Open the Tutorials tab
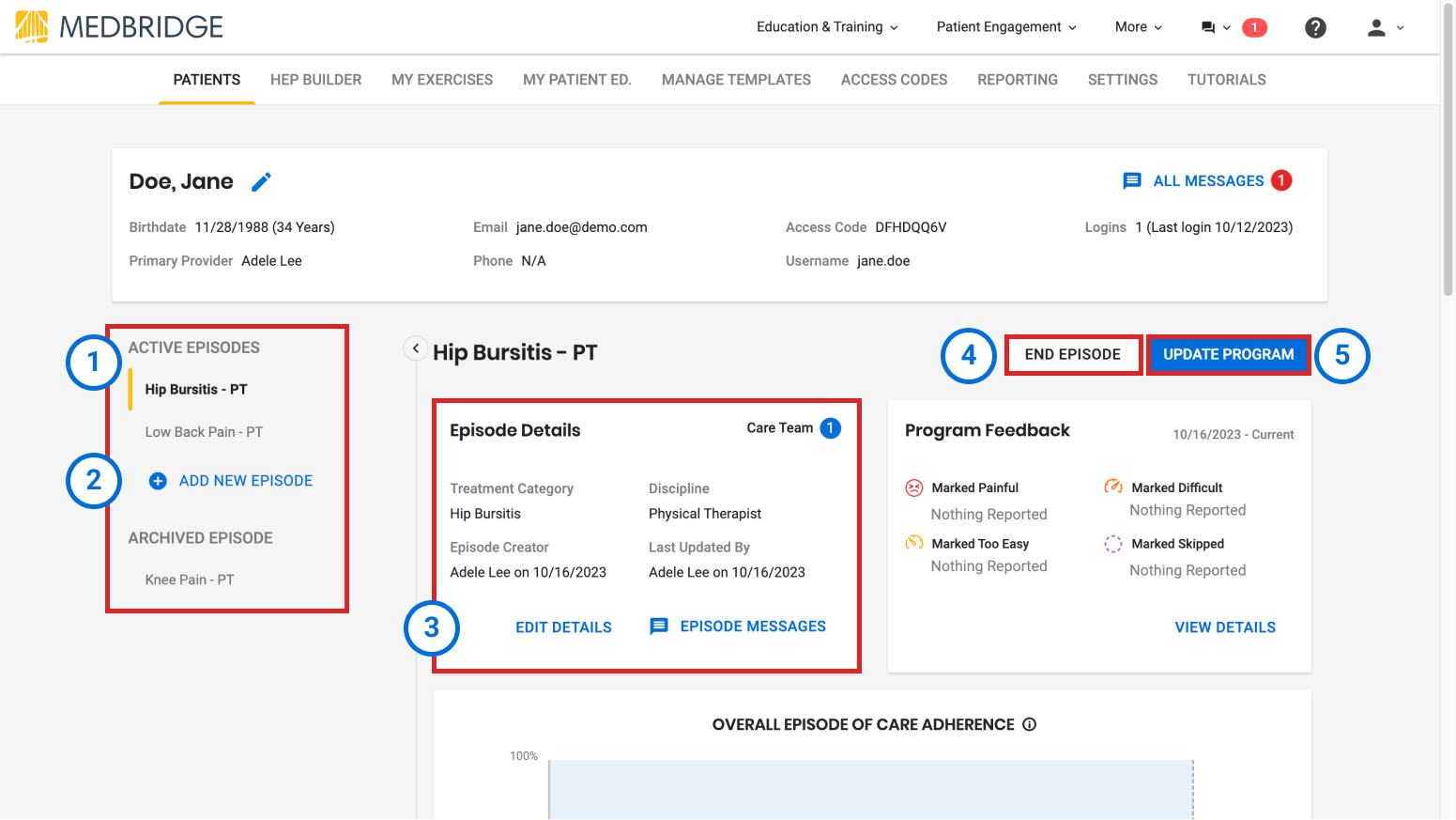Image resolution: width=1456 pixels, height=820 pixels. (1227, 80)
